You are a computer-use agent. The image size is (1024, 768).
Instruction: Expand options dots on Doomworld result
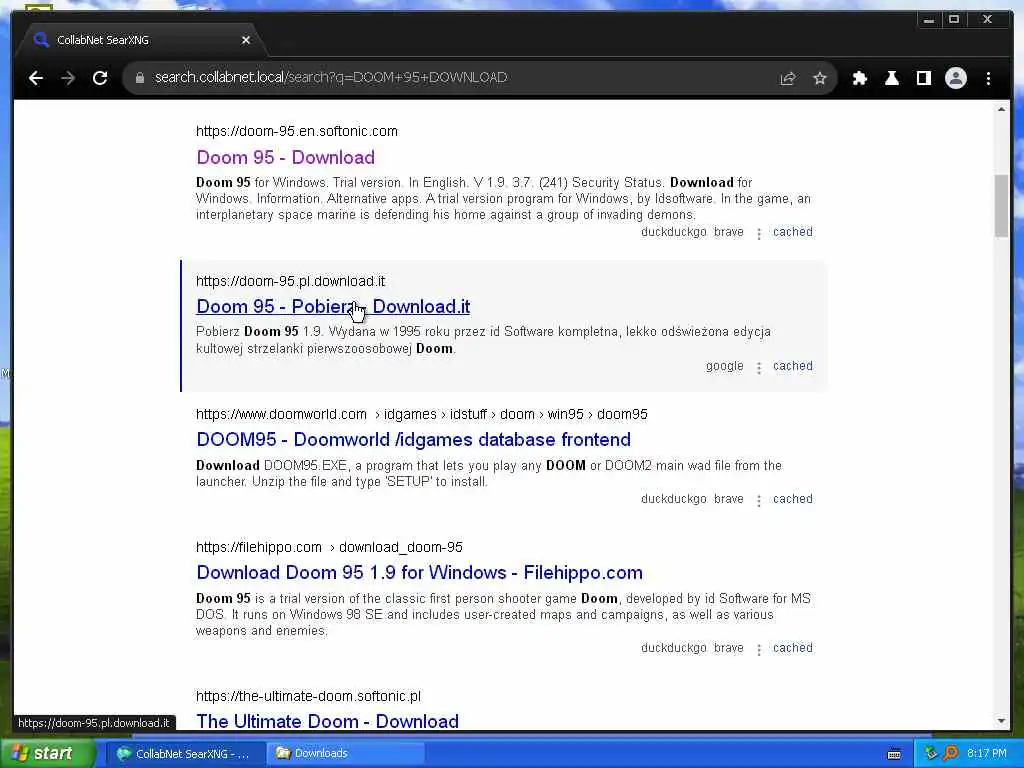pos(759,501)
